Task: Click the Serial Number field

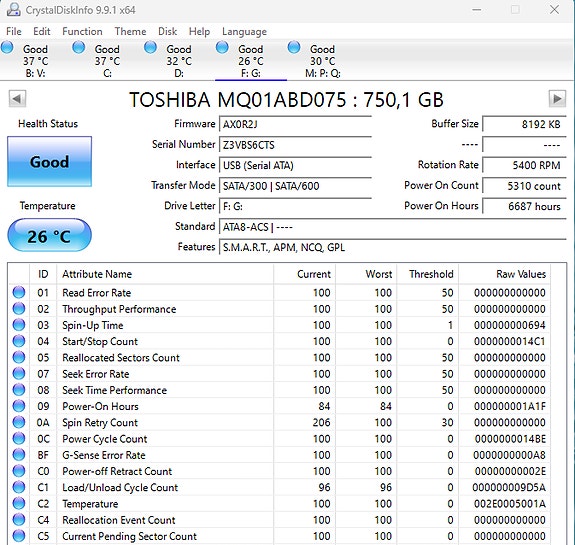Action: [x=296, y=145]
